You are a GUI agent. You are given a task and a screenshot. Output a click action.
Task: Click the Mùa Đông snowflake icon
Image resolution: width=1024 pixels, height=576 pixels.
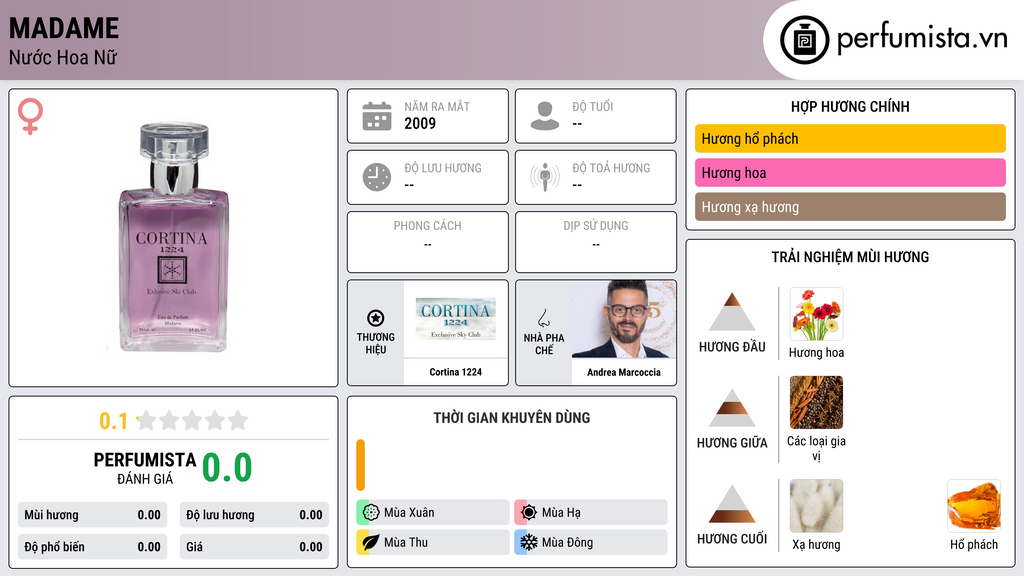tap(529, 542)
